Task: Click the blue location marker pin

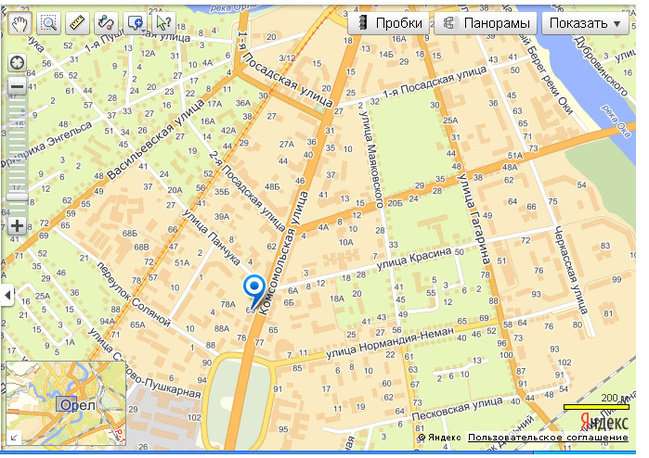Action: (254, 290)
